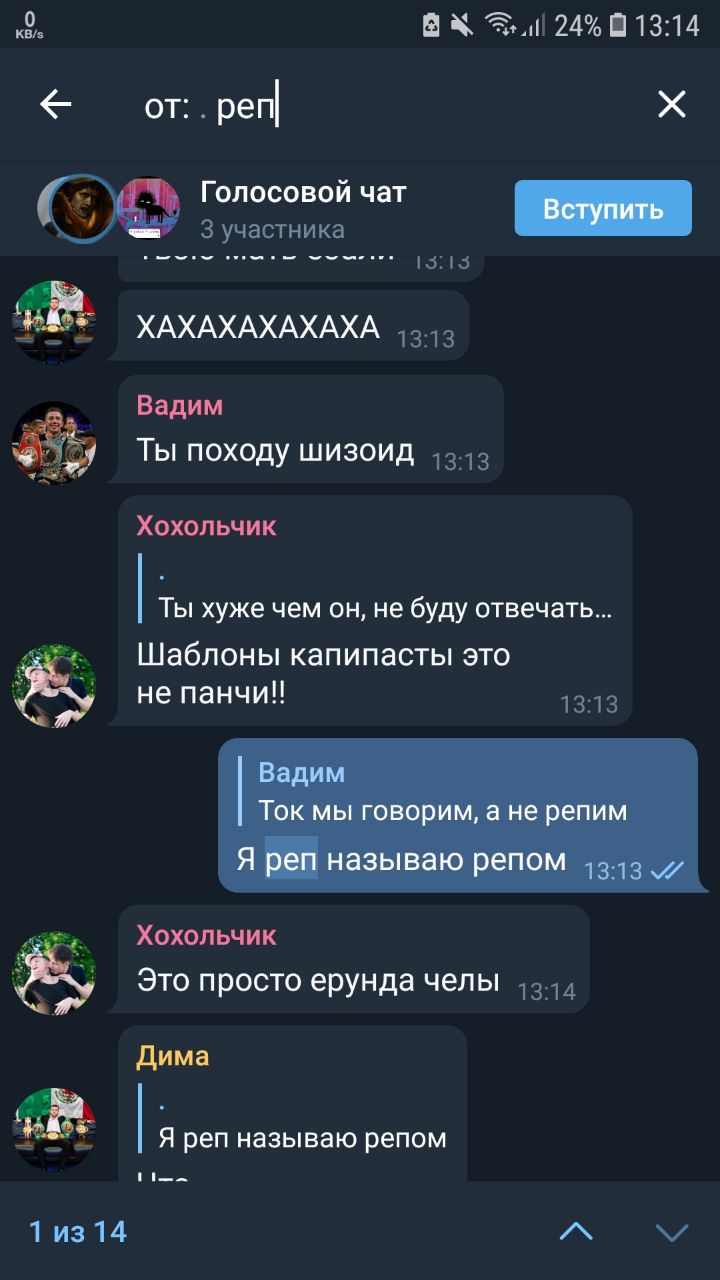Open the quoted Вадим reply 'Ток мы говорим'
Viewport: 720px width, 1280px height.
click(x=443, y=792)
